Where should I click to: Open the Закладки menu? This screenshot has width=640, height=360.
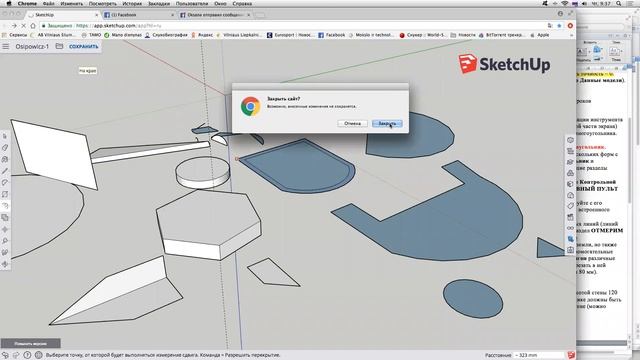pyautogui.click(x=159, y=3)
